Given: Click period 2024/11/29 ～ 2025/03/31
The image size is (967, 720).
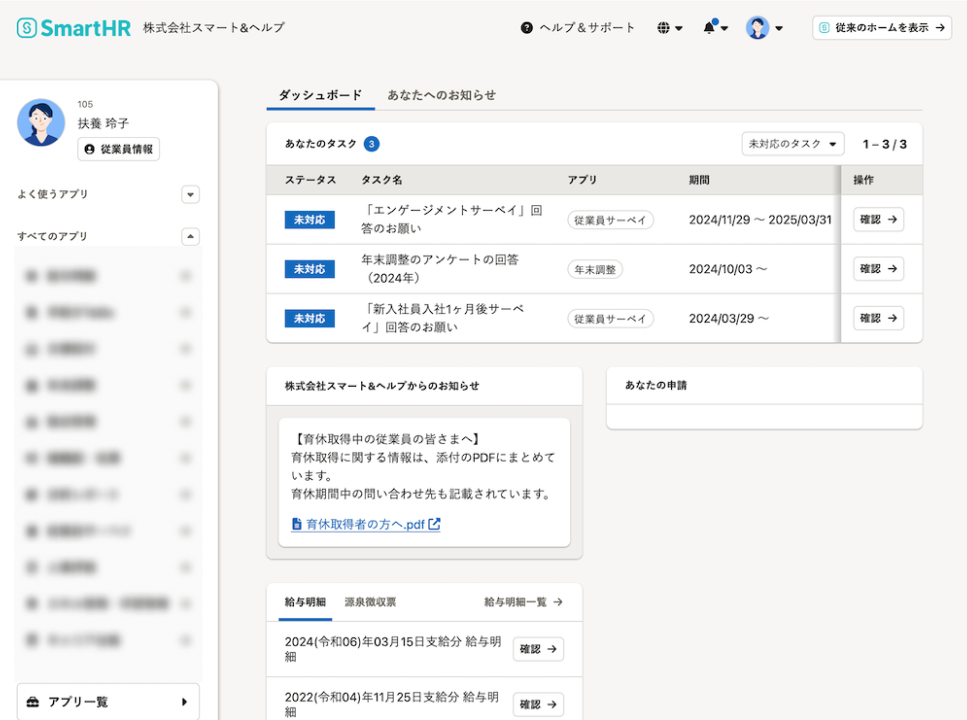Looking at the screenshot, I should point(760,220).
